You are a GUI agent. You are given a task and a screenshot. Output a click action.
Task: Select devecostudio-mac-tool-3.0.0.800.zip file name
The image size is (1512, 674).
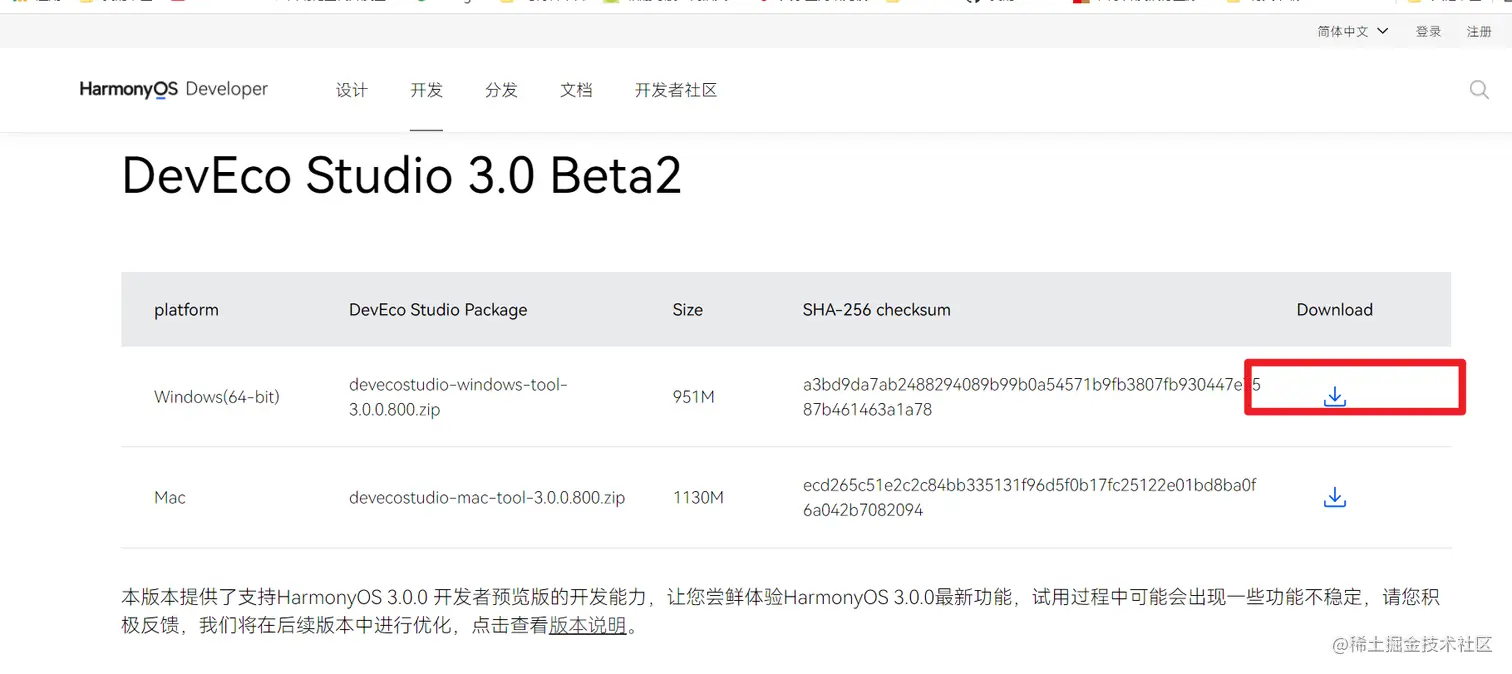coord(487,497)
